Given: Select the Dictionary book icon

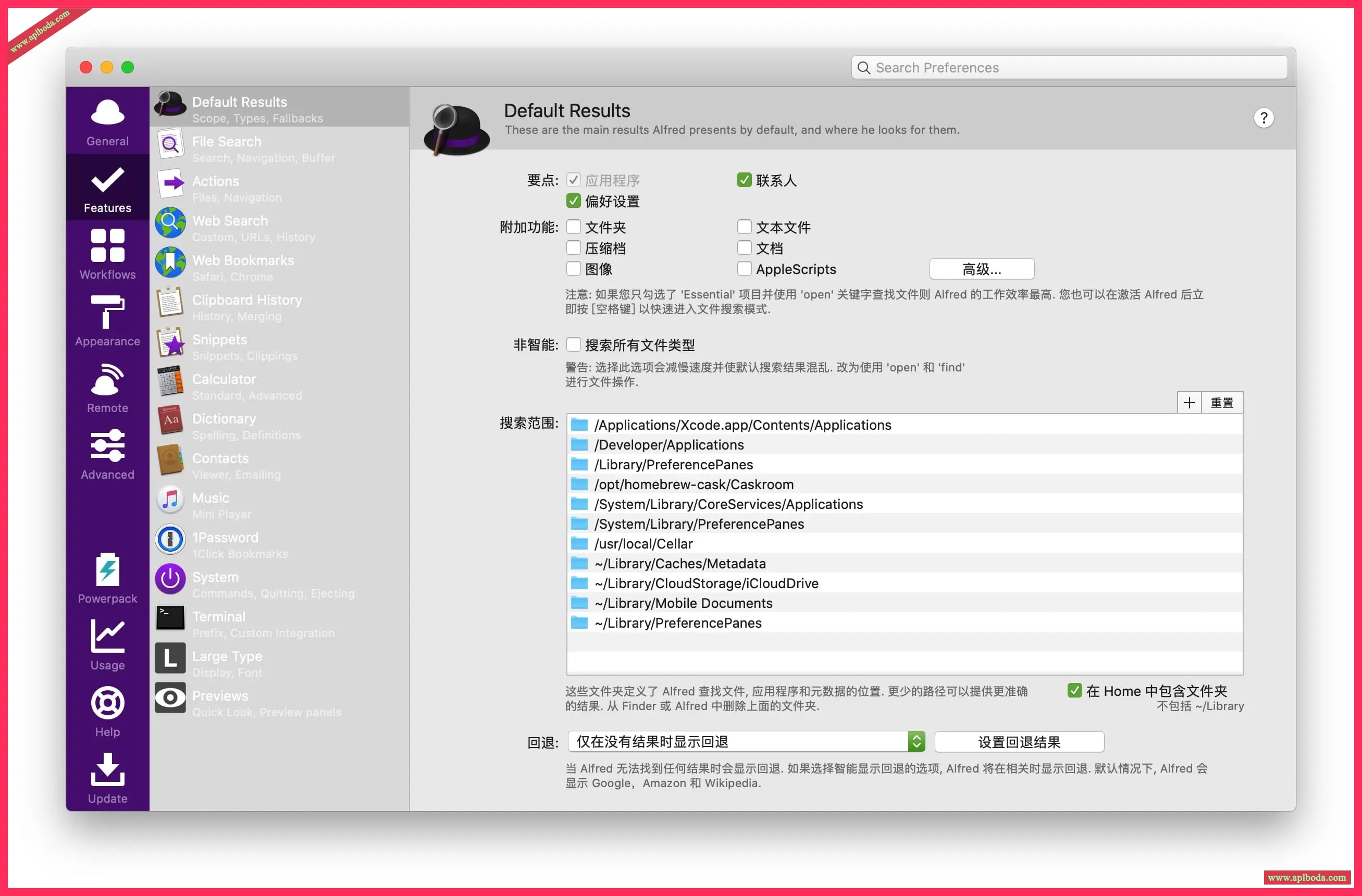Looking at the screenshot, I should coord(170,420).
